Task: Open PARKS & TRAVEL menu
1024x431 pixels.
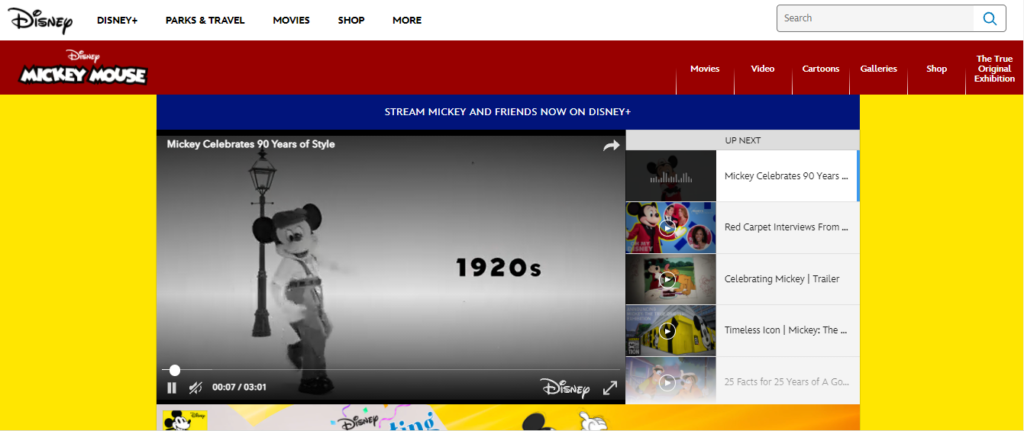Action: (x=205, y=20)
